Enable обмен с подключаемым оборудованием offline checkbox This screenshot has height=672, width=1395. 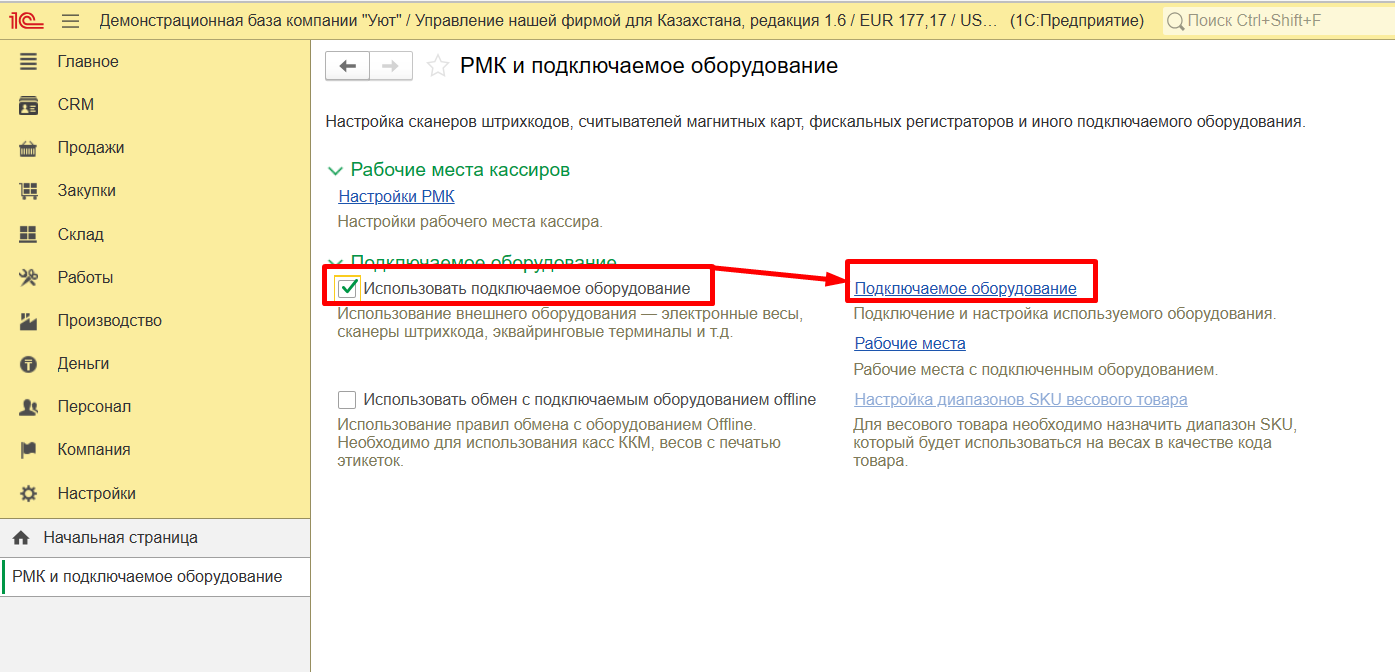coord(347,400)
